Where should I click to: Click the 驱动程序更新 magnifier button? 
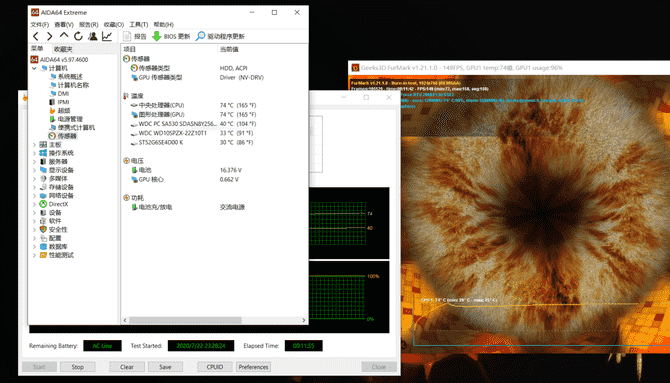[x=220, y=36]
